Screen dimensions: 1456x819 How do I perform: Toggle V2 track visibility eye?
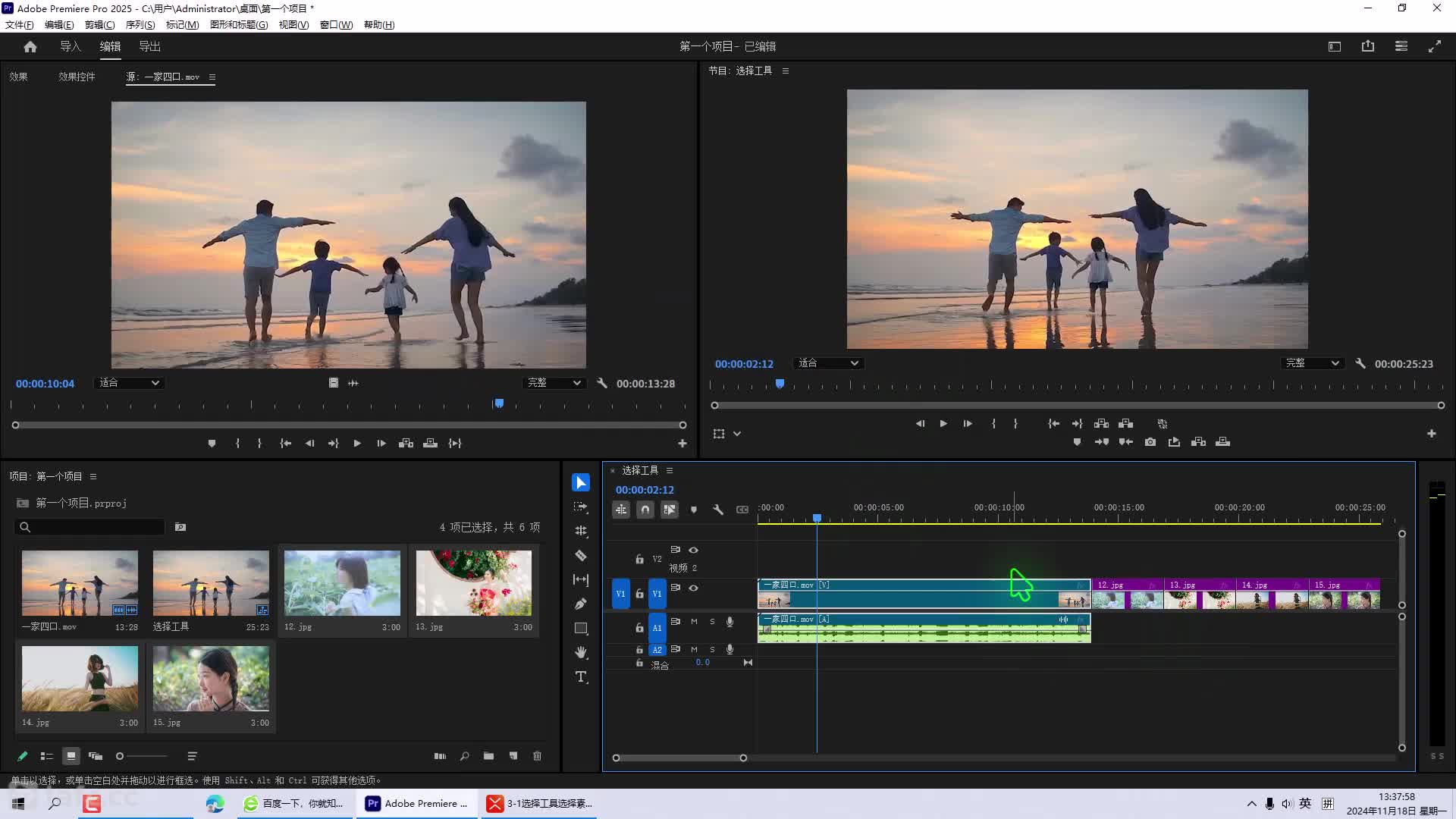click(693, 550)
